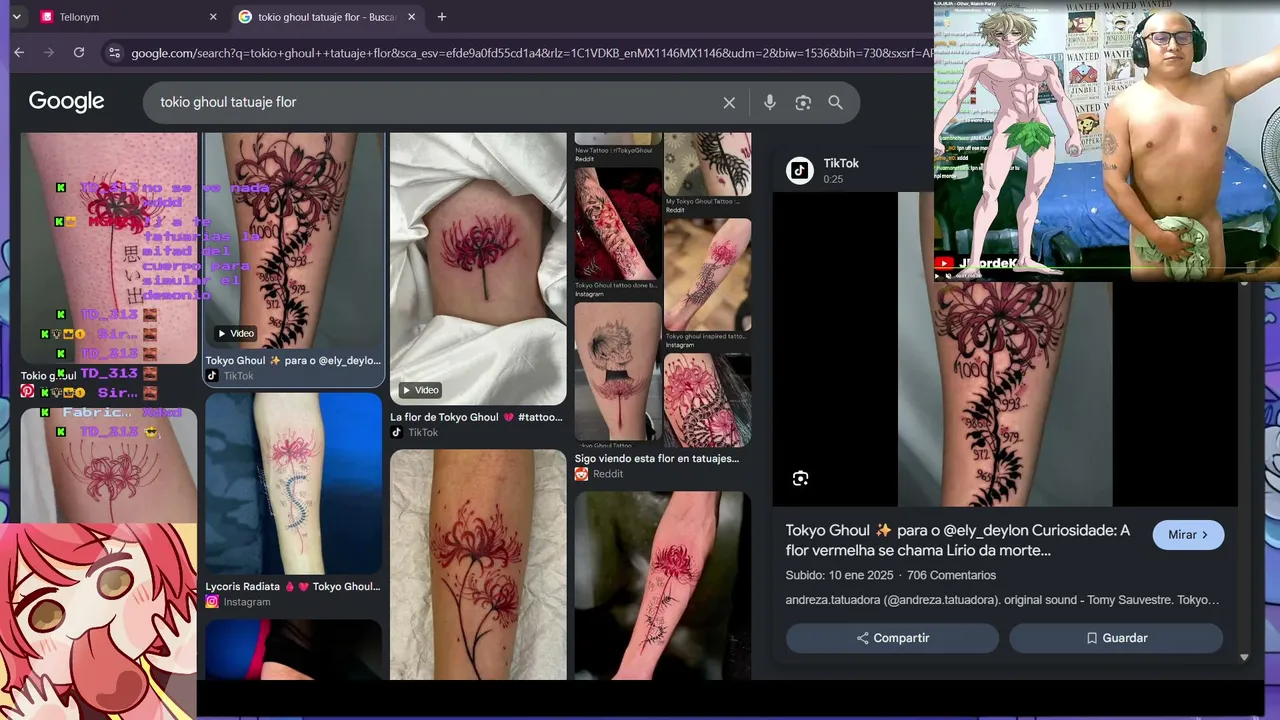Click the 'Lycoris Radiata' result title
Screen dimensions: 1280x720
pyautogui.click(x=293, y=587)
